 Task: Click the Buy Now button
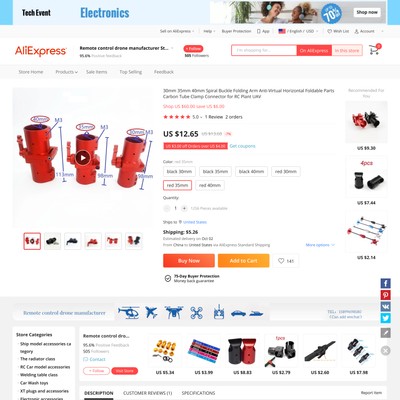189,261
